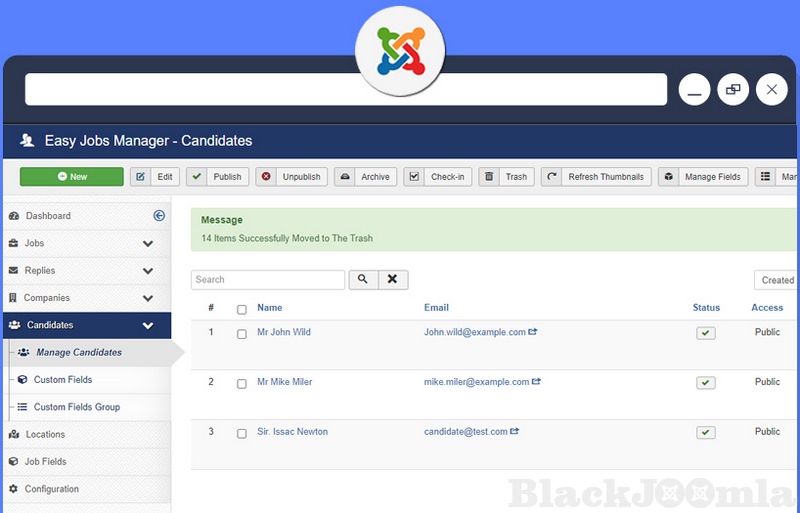The width and height of the screenshot is (800, 513).
Task: Collapse sidebar with the arrow icon
Action: tap(158, 216)
